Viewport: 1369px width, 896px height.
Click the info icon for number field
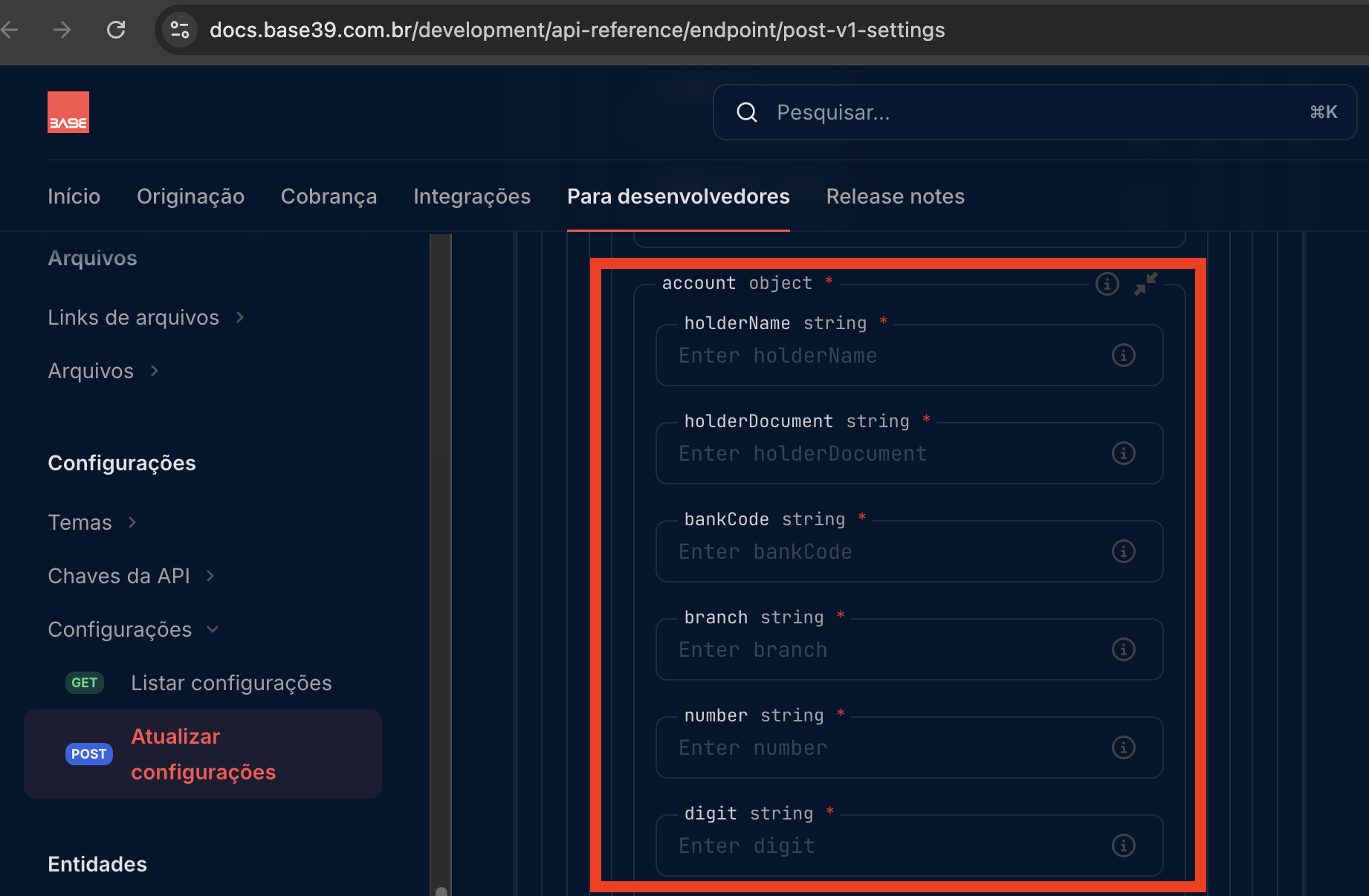tap(1123, 747)
